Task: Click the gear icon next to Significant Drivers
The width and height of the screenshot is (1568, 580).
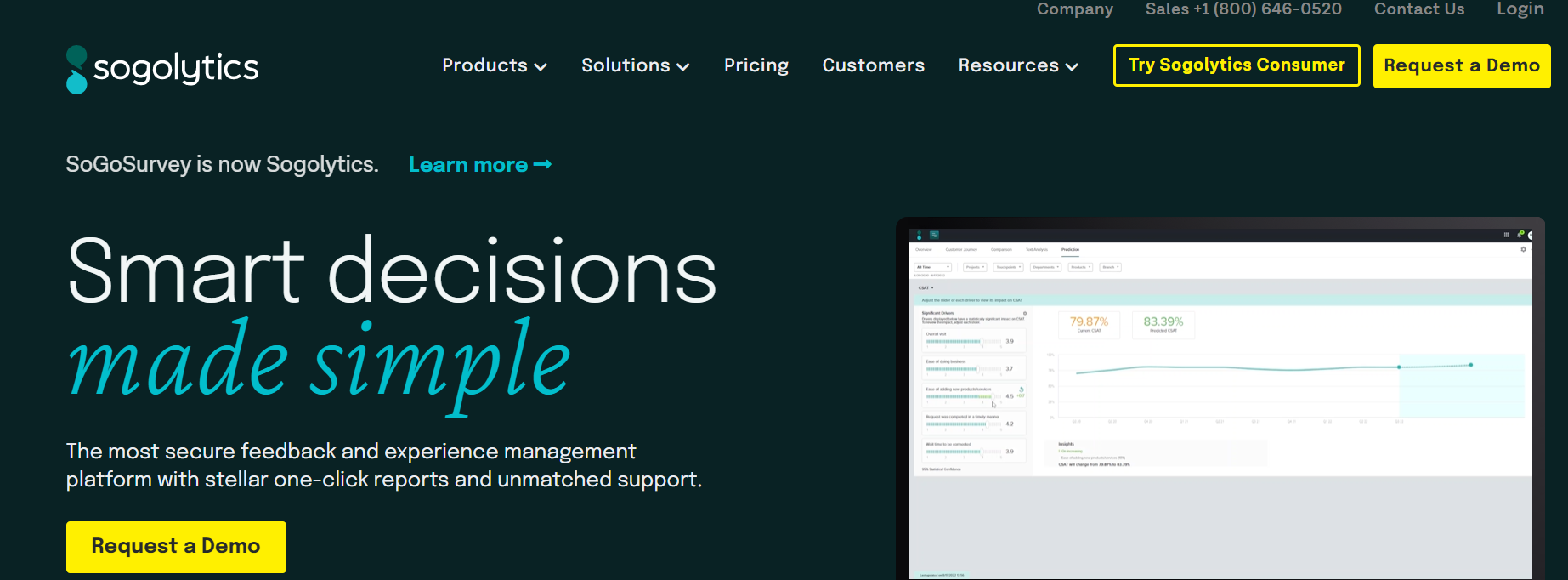Action: click(1025, 313)
